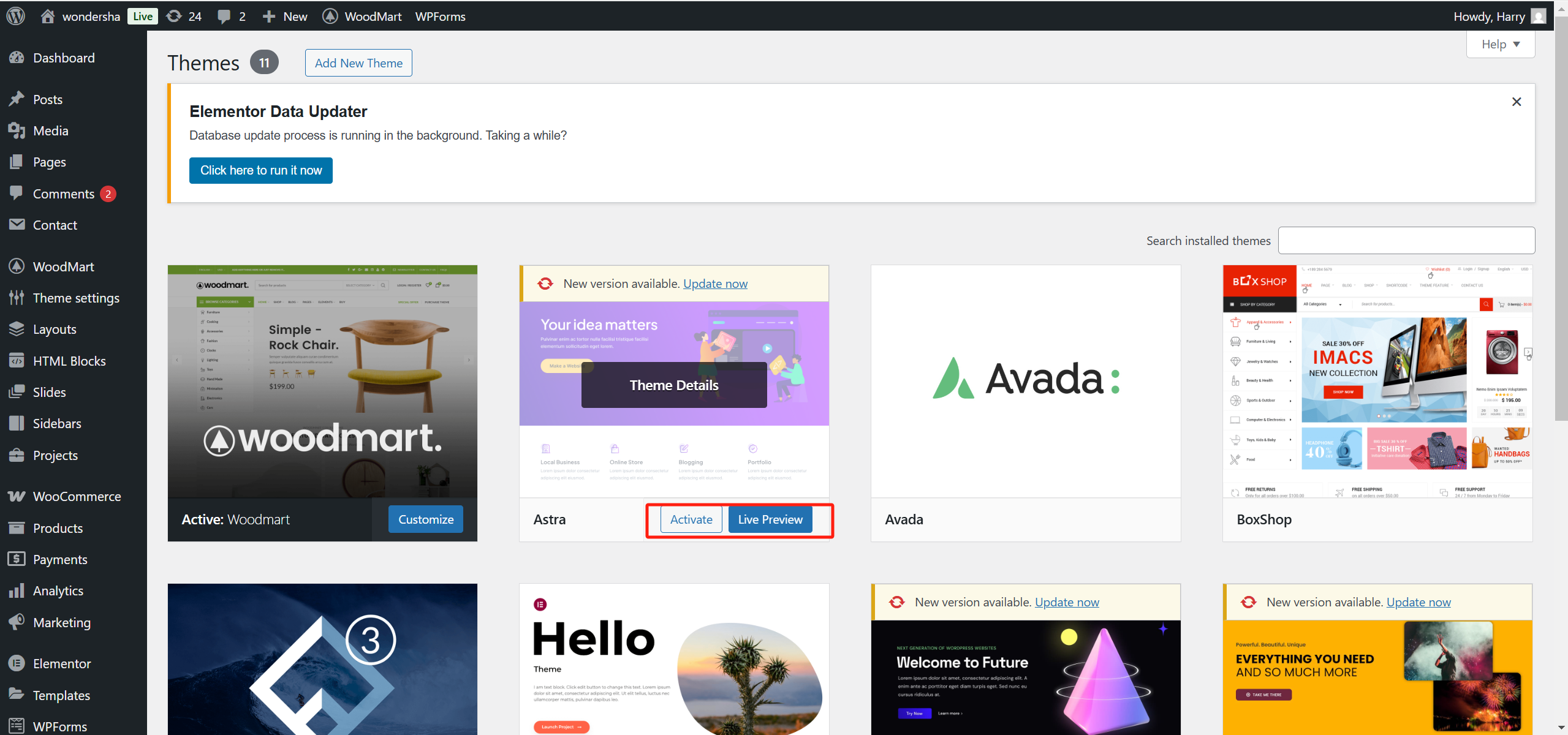Open the Theme settings menu item
The image size is (1568, 735).
(x=76, y=298)
